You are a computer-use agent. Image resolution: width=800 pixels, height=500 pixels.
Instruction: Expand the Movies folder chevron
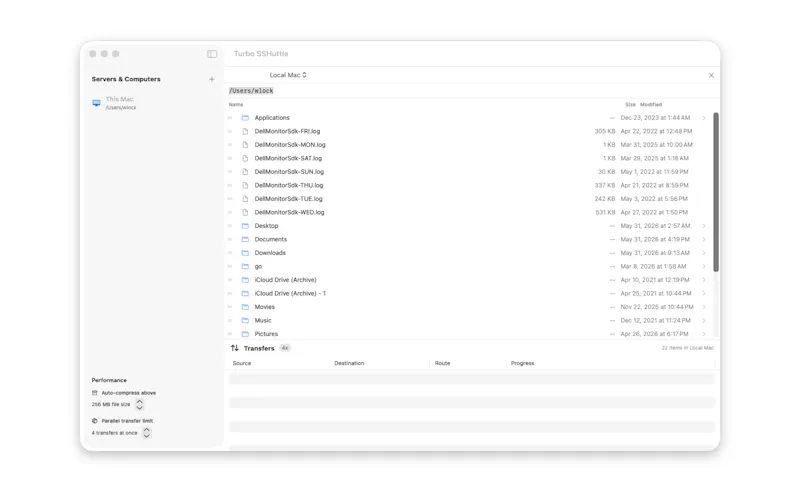pyautogui.click(x=704, y=307)
